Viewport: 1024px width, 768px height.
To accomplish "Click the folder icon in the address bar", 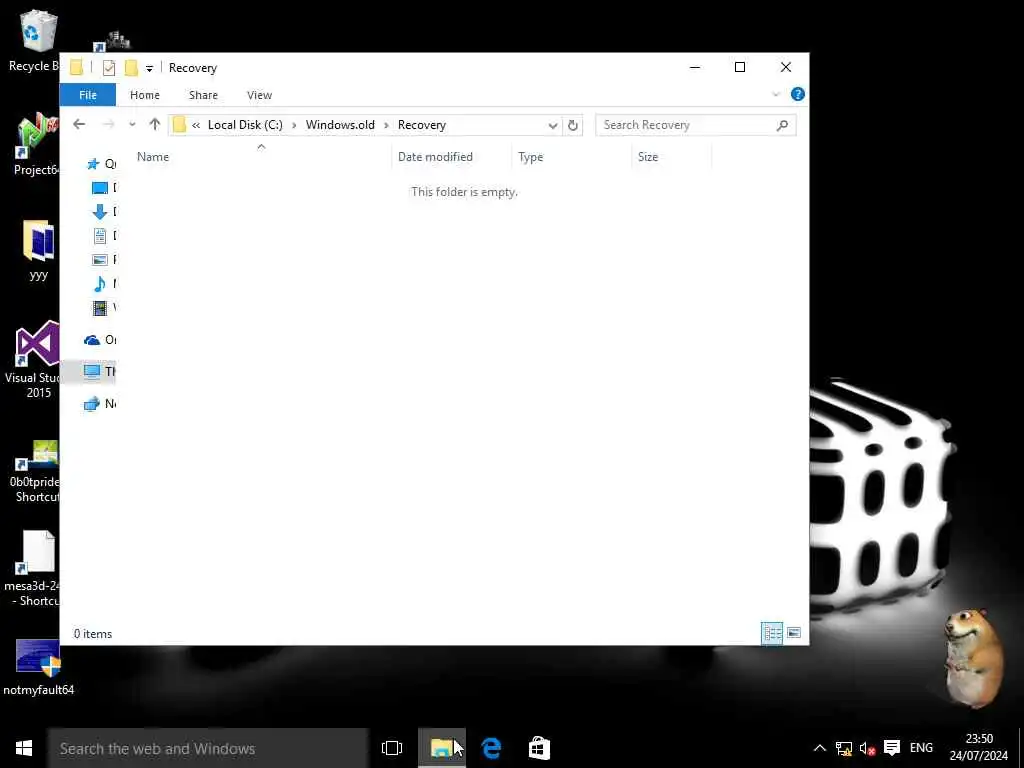I will (x=180, y=125).
